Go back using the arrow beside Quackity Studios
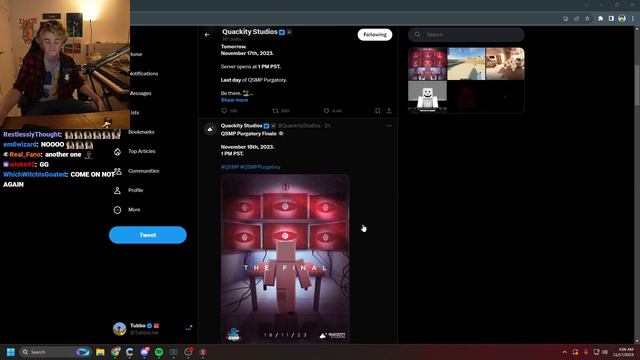This screenshot has height=360, width=640. tap(207, 35)
